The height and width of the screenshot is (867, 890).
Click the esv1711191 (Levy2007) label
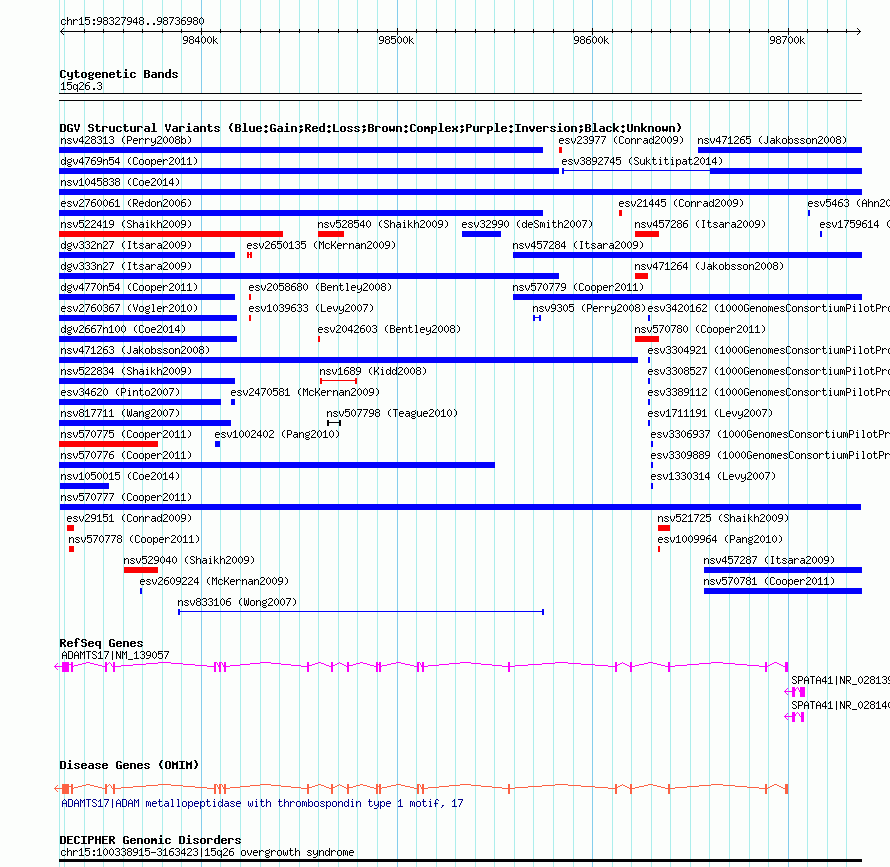(710, 413)
